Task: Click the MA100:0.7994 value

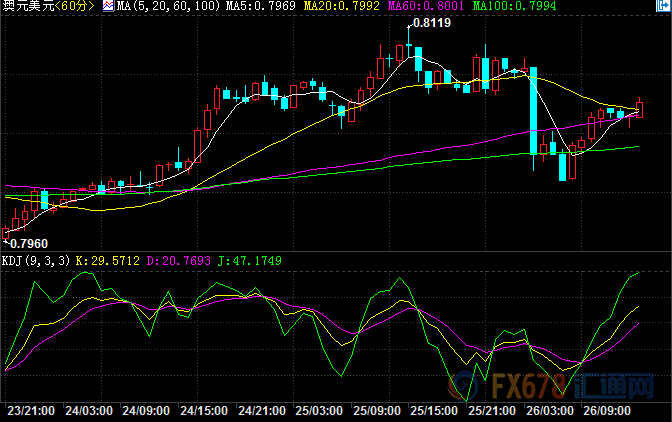Action: coord(514,6)
